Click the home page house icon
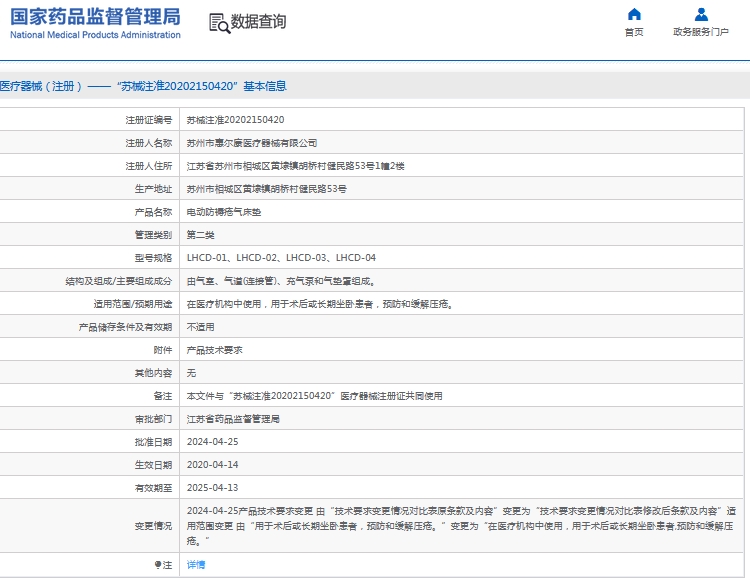750x582 pixels. [x=634, y=14]
